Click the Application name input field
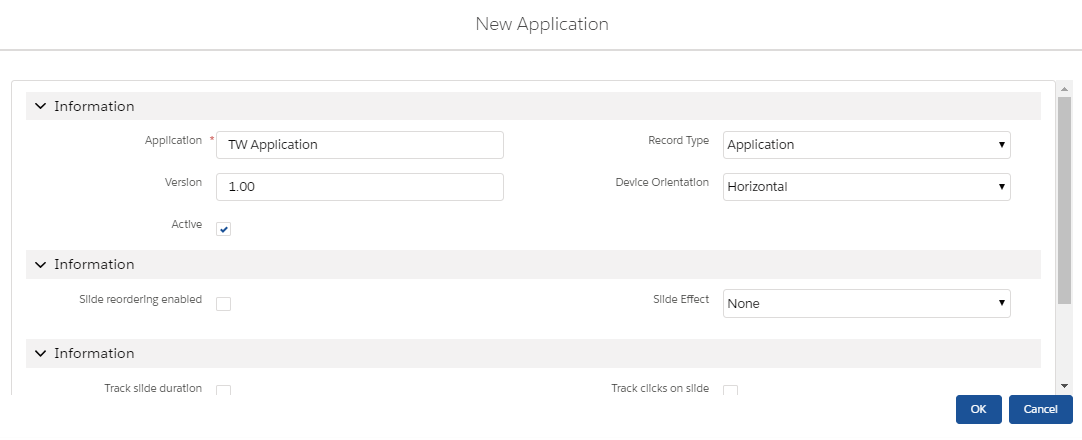The image size is (1082, 440). coord(360,145)
